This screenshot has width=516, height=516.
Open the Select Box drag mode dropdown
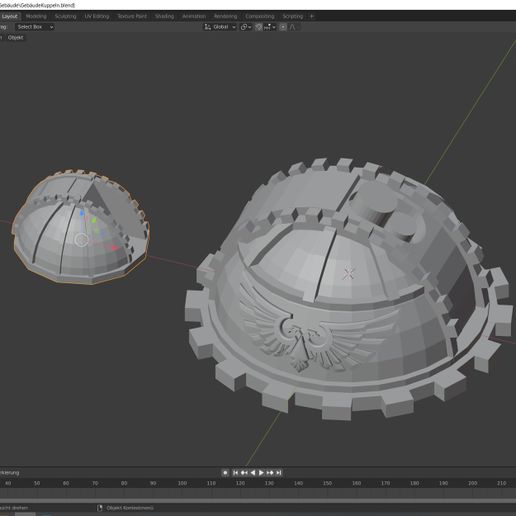(35, 27)
